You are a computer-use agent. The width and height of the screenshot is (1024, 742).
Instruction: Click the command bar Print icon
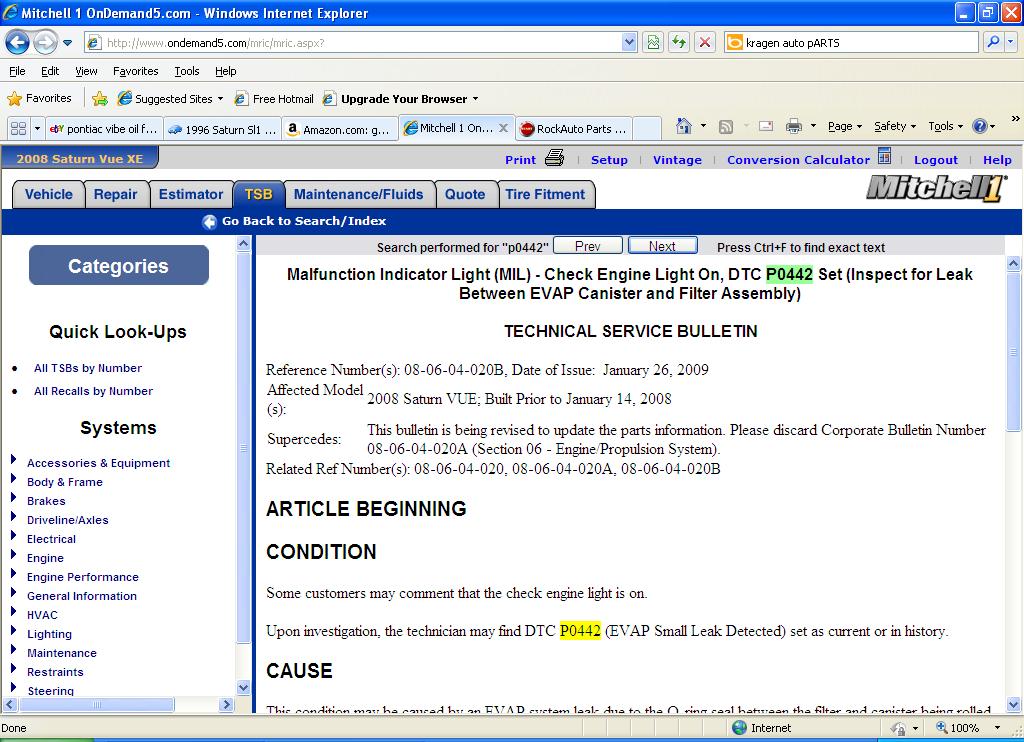[793, 126]
